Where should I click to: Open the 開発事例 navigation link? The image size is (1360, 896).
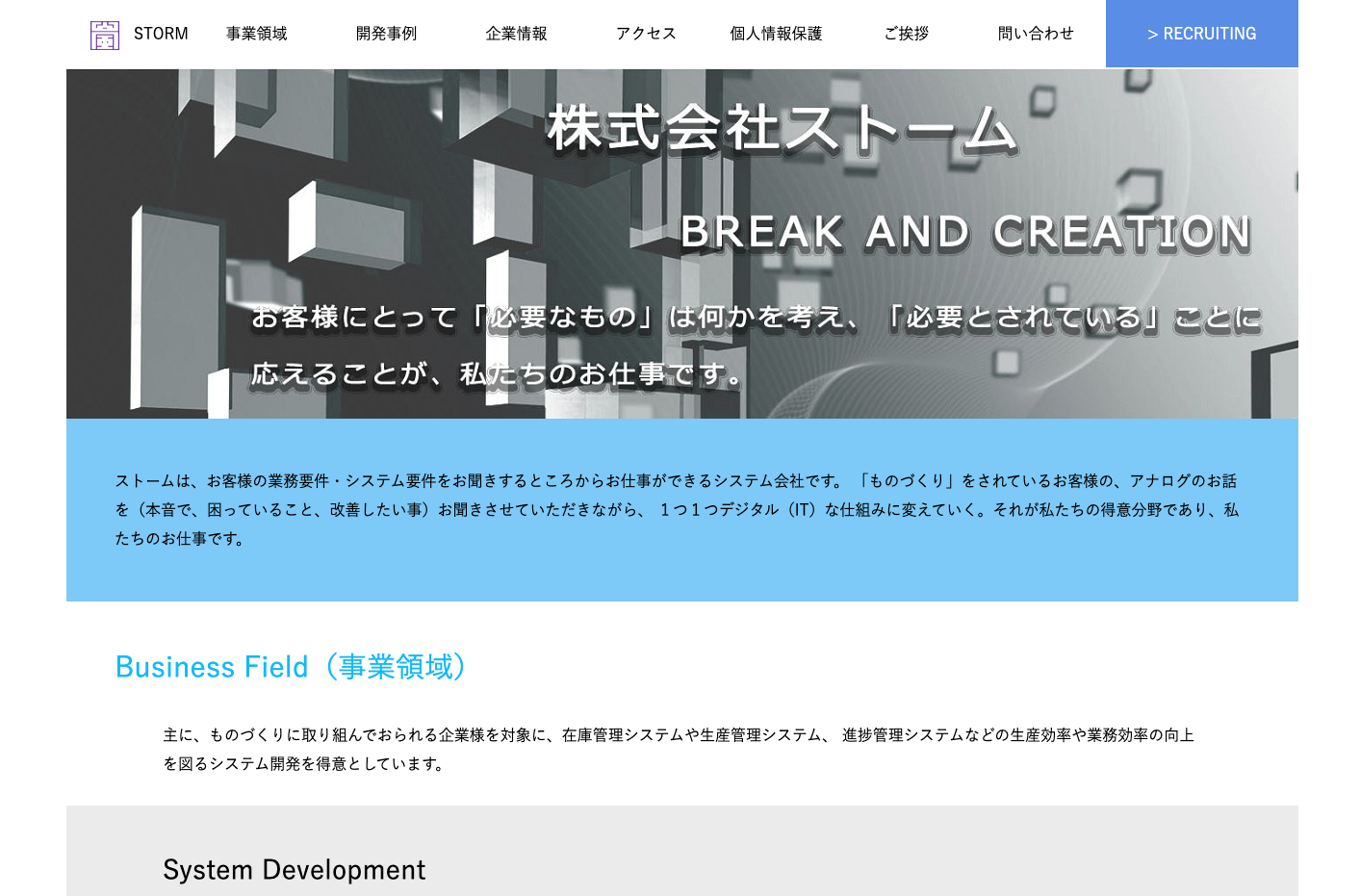coord(386,33)
